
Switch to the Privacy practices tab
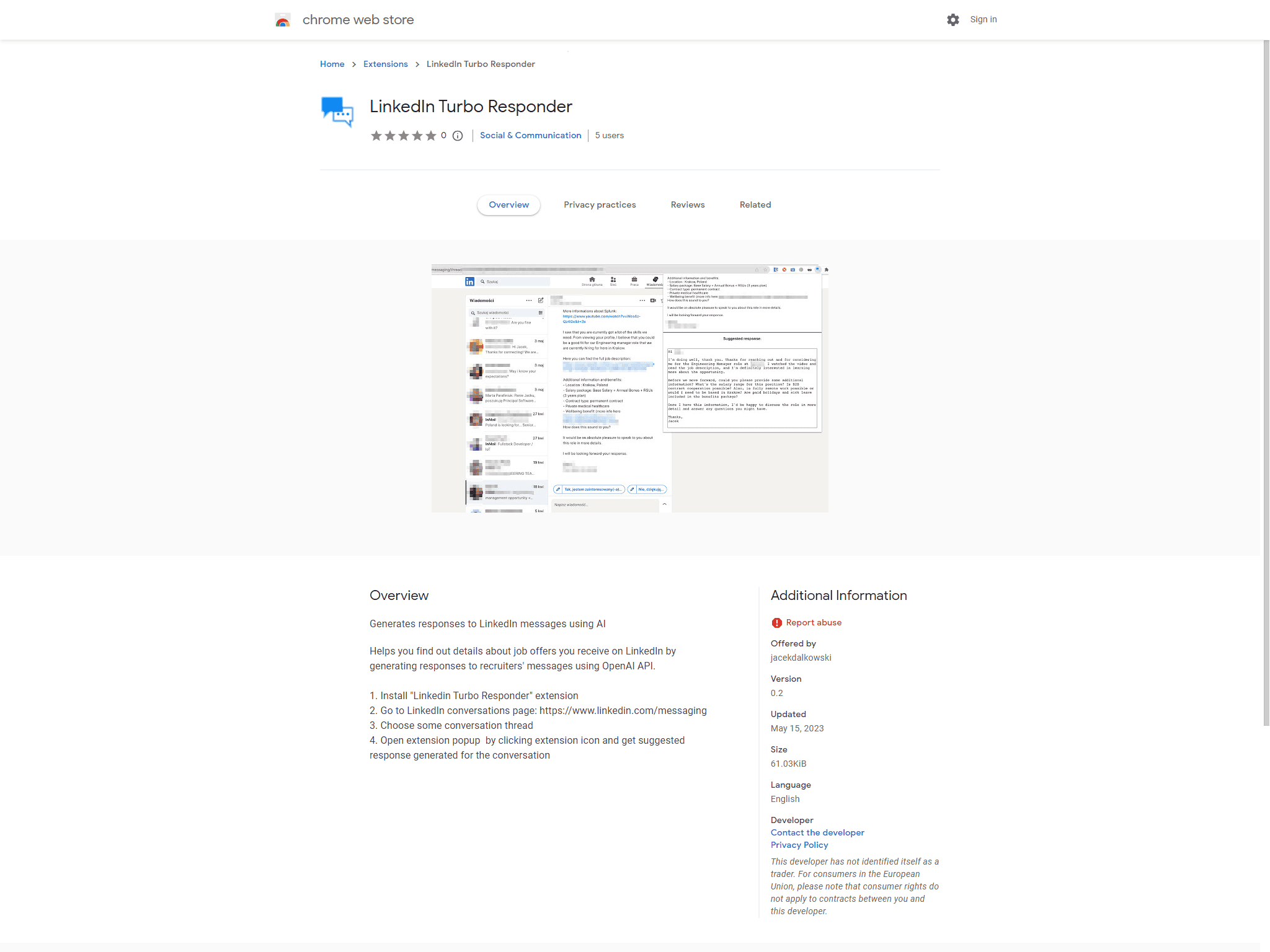click(600, 205)
